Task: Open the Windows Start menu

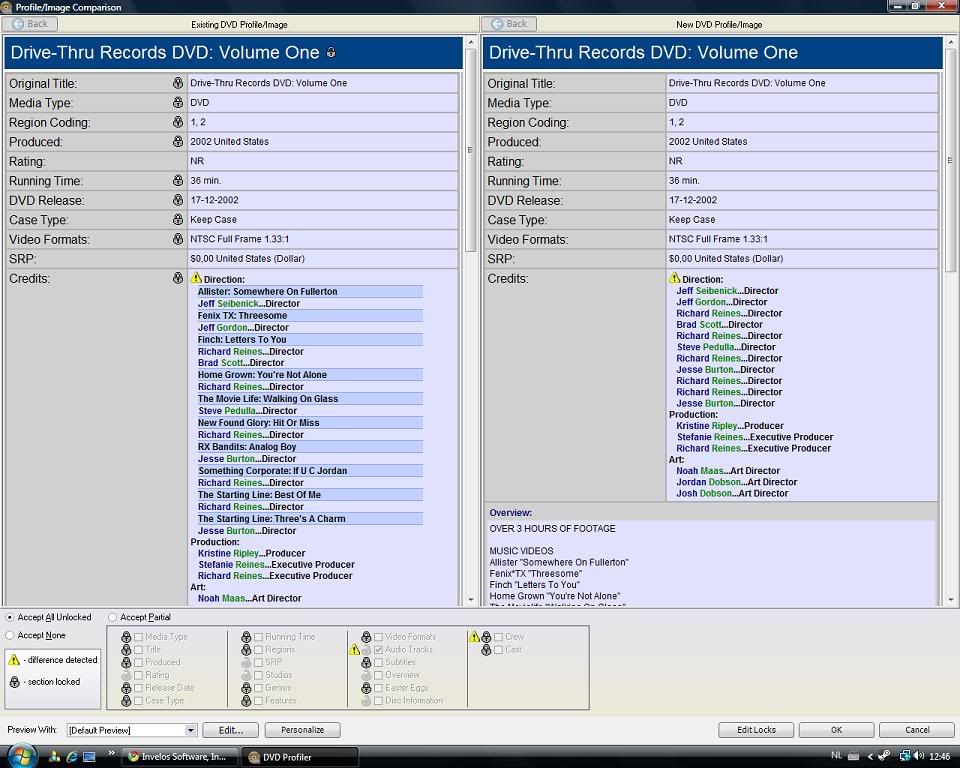Action: click(22, 756)
